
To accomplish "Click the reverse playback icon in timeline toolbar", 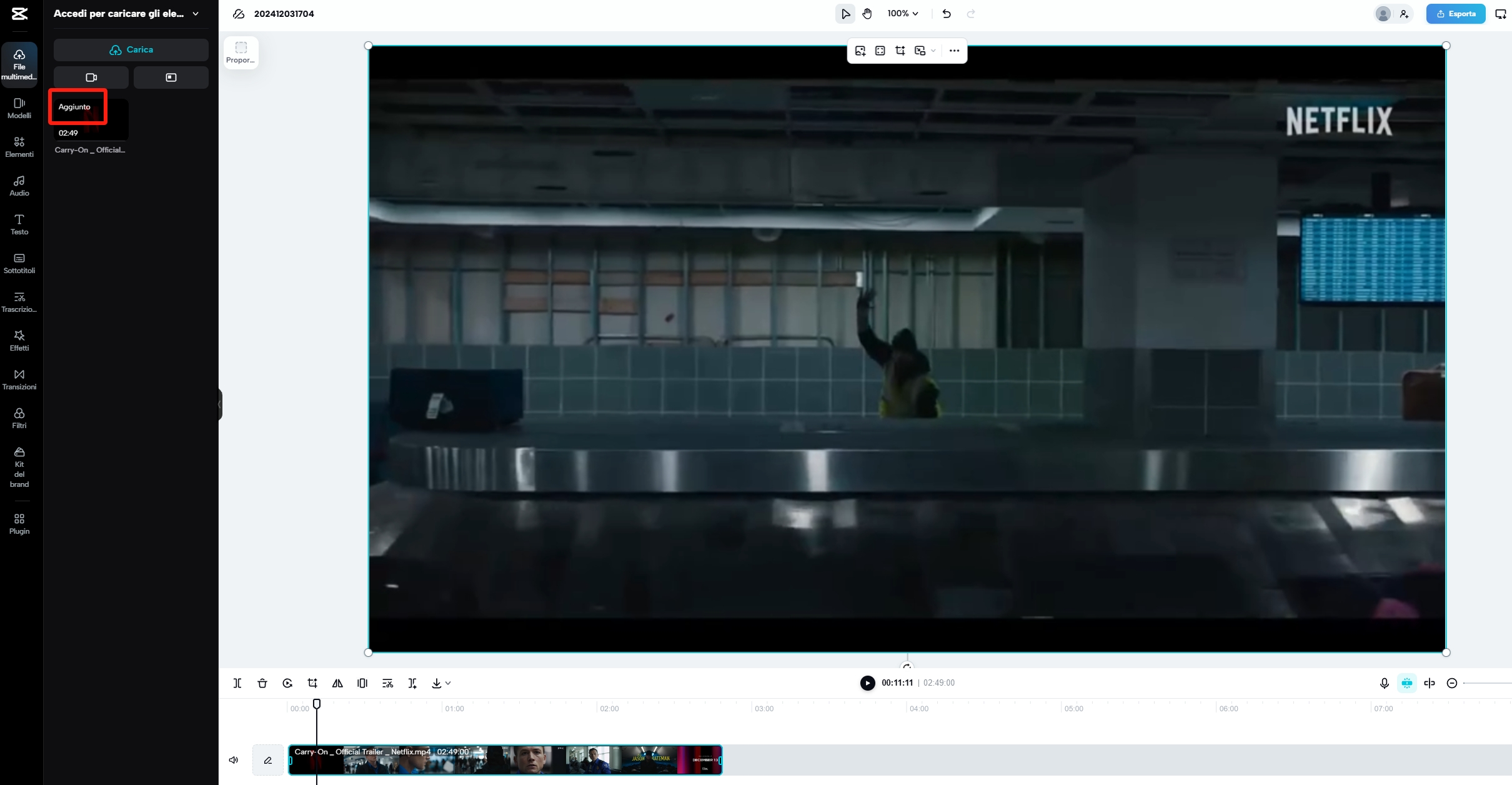I will click(x=287, y=683).
